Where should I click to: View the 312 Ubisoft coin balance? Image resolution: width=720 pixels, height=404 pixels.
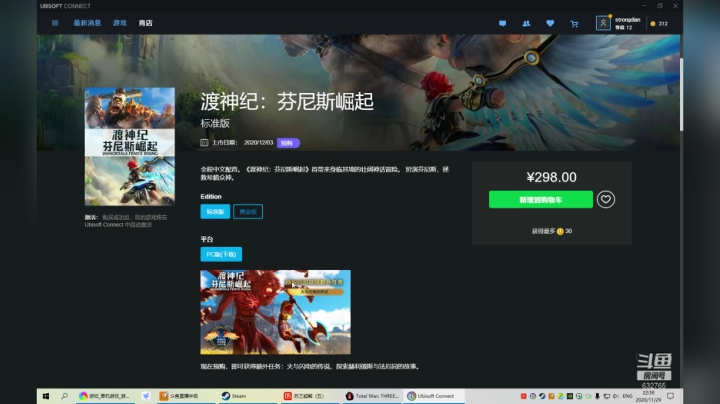pyautogui.click(x=659, y=23)
